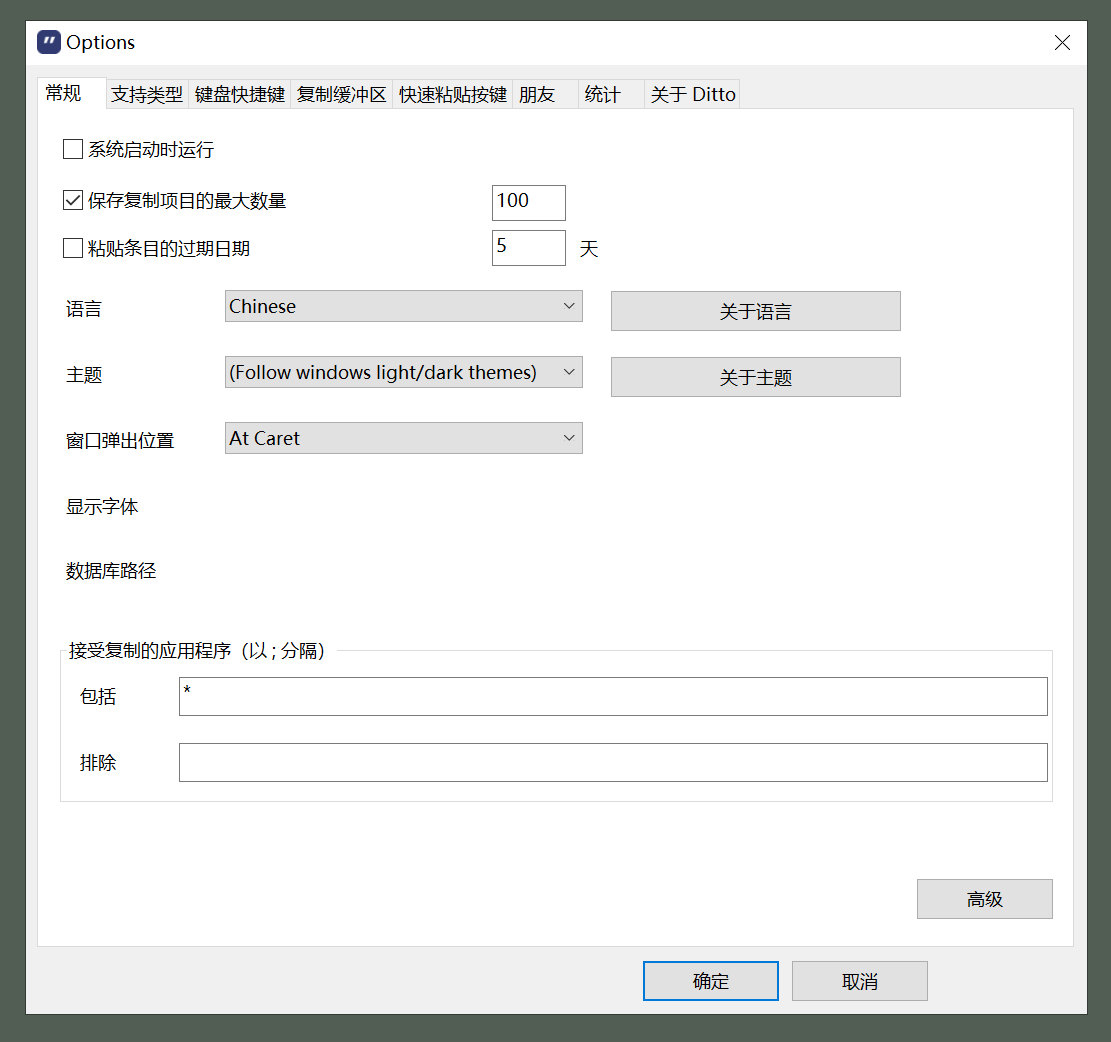Click 取消 to cancel changes
Viewport: 1111px width, 1042px height.
[859, 980]
